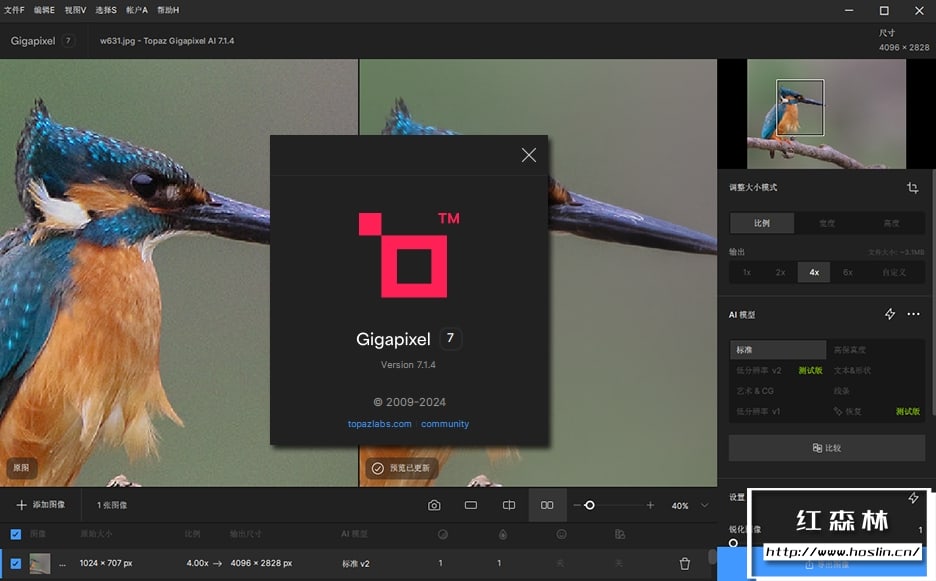Minimize the Gigapixel window
The height and width of the screenshot is (581, 936).
[x=849, y=11]
